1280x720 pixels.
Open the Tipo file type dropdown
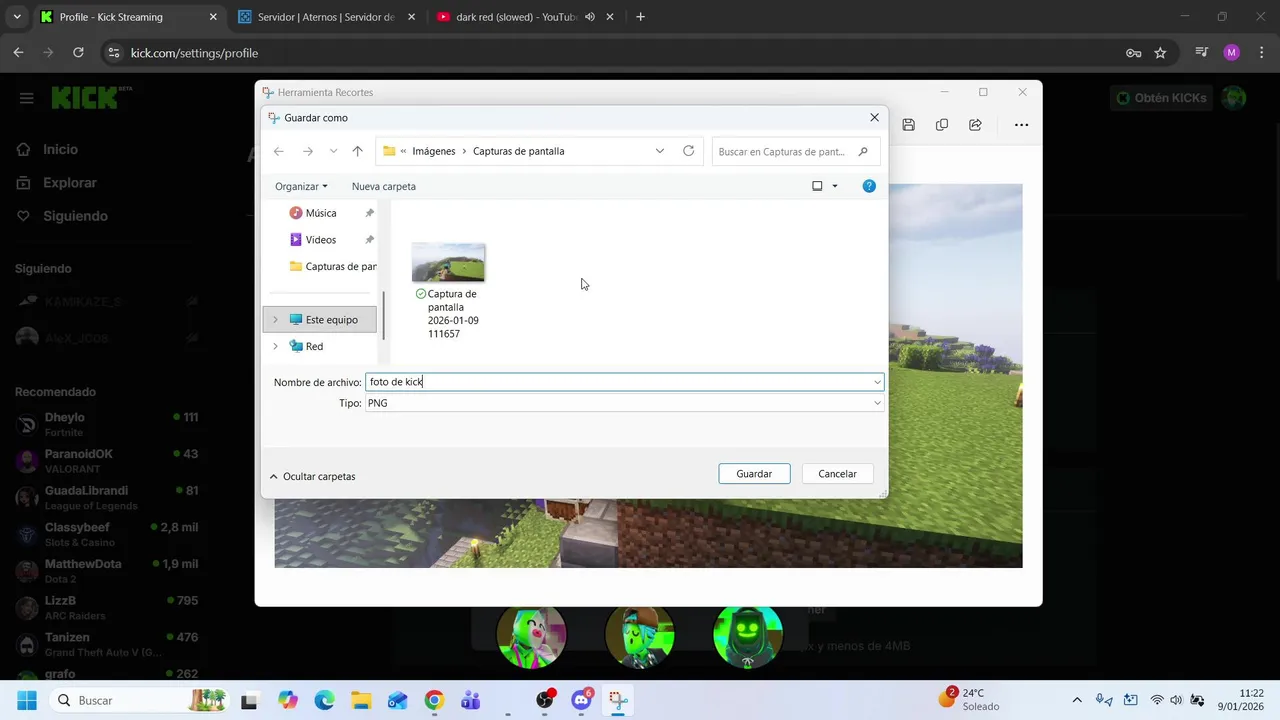877,403
